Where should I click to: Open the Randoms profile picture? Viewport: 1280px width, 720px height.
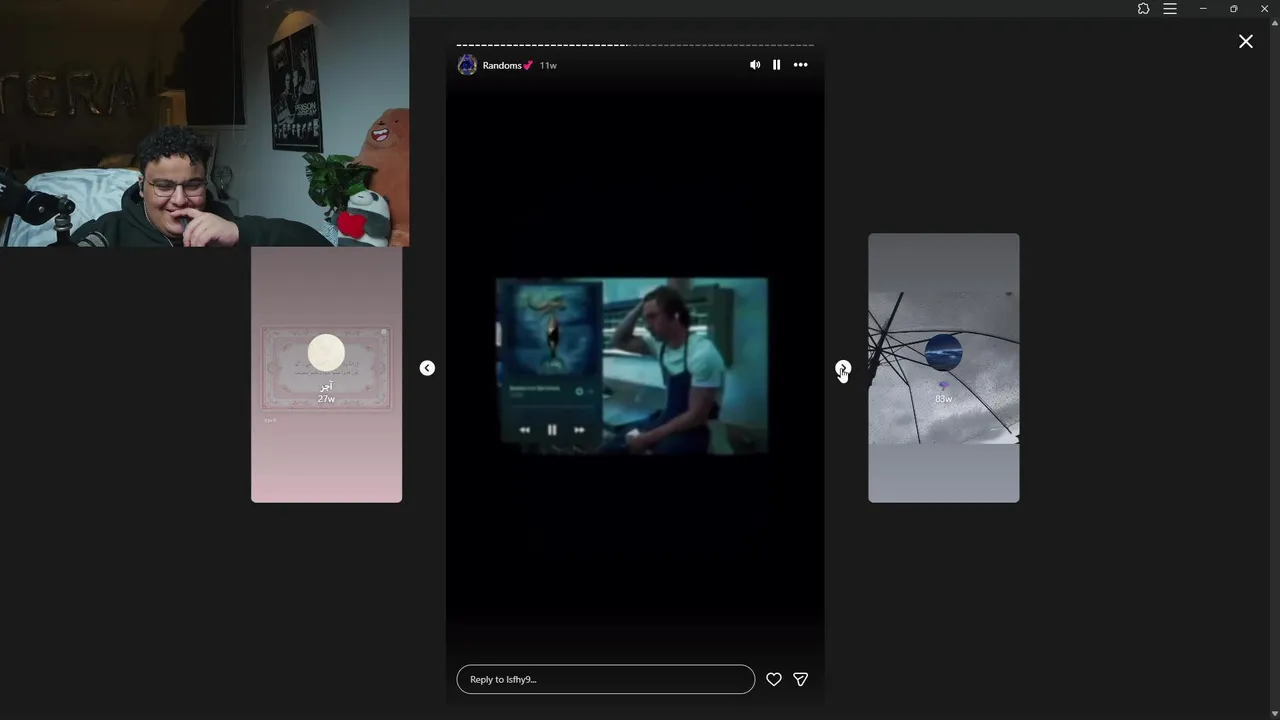coord(467,65)
